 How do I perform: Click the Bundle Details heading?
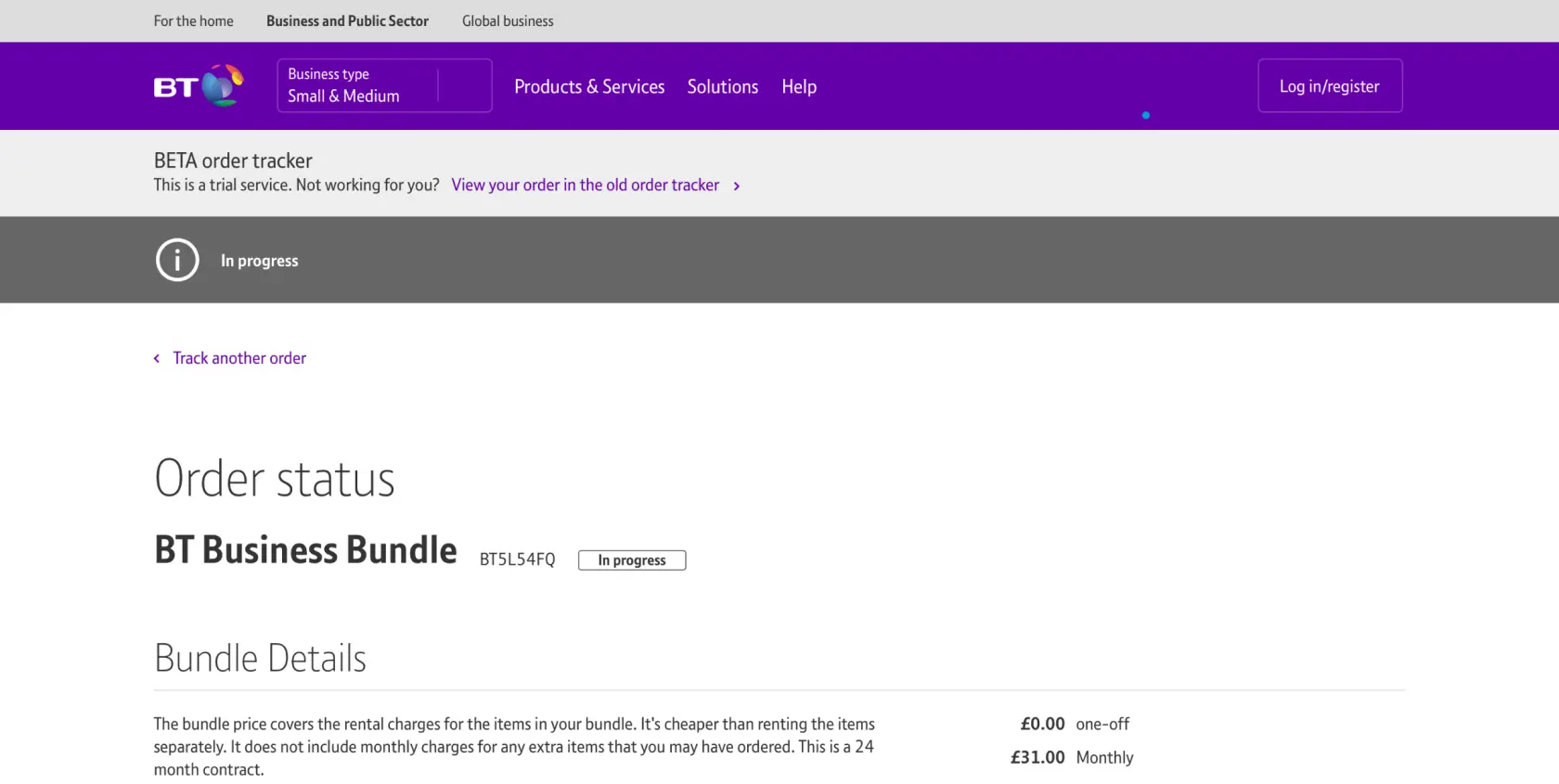[x=260, y=659]
